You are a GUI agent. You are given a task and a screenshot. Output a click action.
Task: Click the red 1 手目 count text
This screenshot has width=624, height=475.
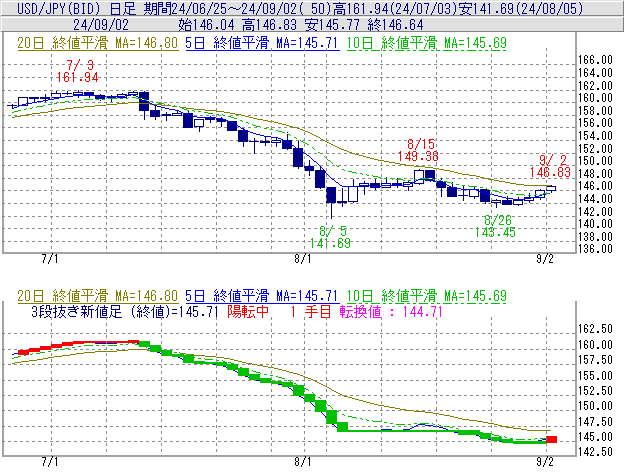[x=311, y=311]
